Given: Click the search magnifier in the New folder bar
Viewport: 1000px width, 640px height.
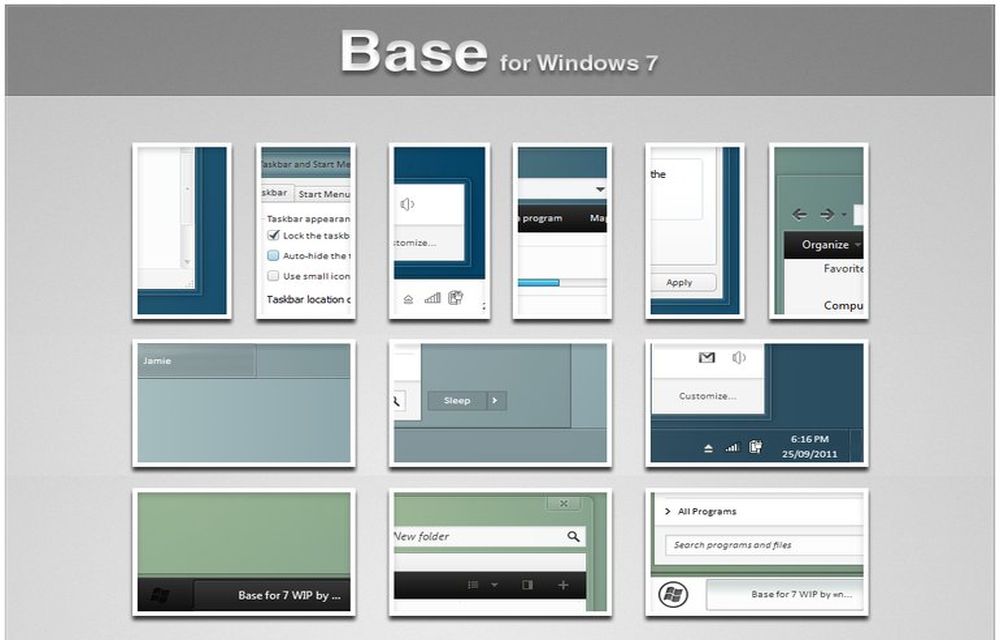Looking at the screenshot, I should (x=573, y=536).
